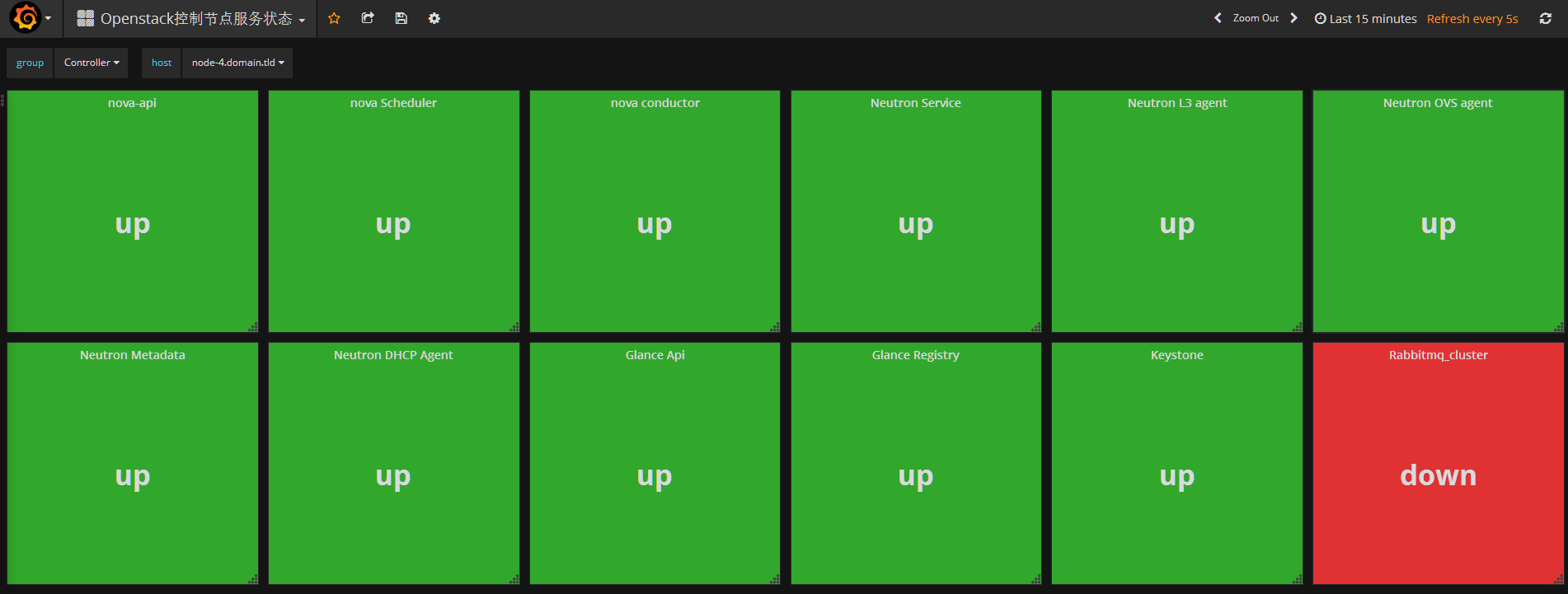Click the red down status panel
Viewport: 1568px width, 594px height.
coord(1438,475)
